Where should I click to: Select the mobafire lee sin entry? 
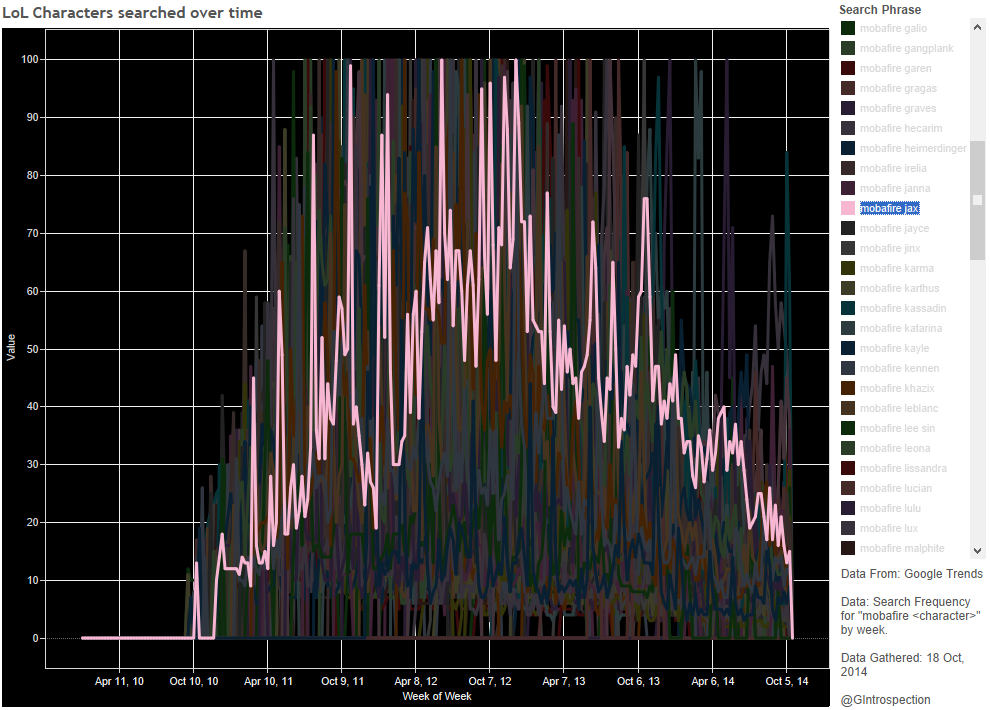895,428
